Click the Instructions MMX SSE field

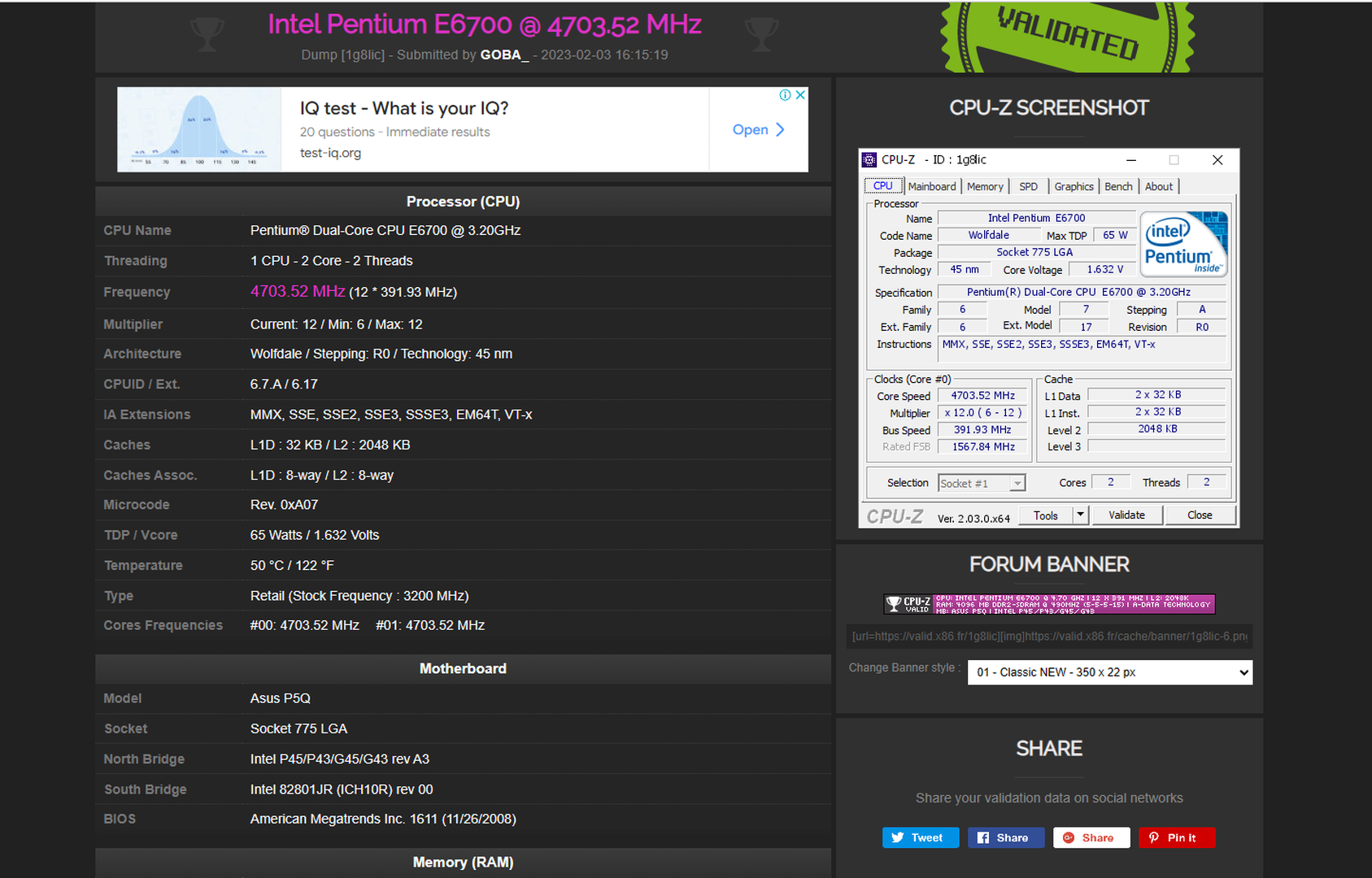(1082, 349)
